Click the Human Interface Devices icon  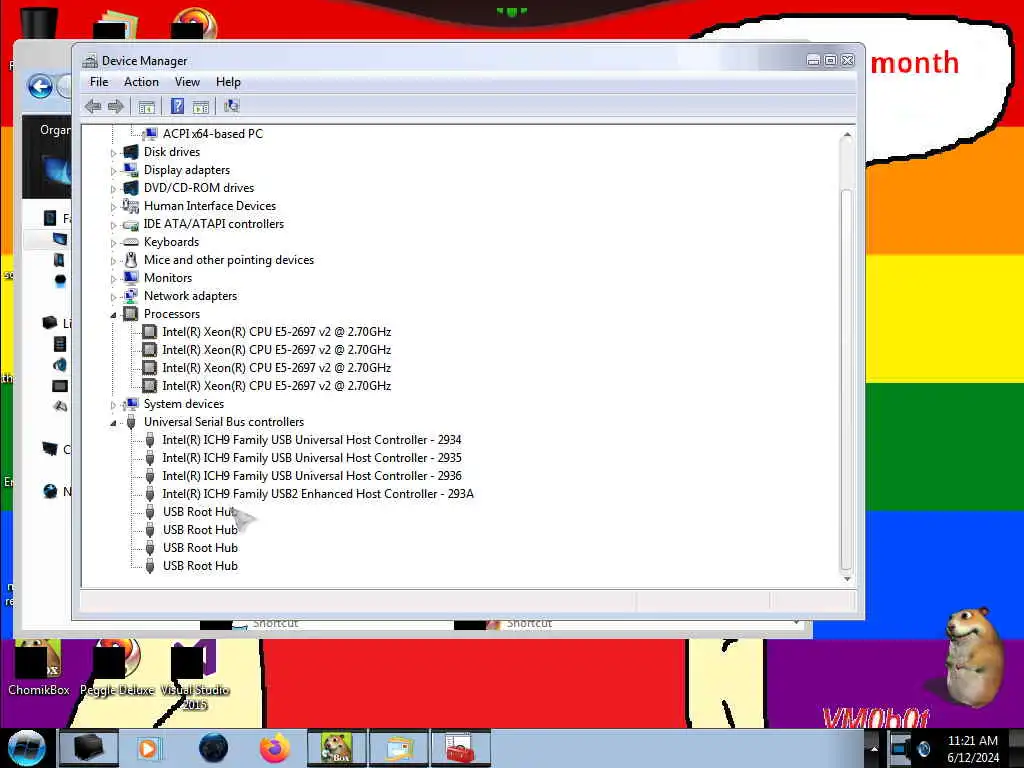[x=131, y=206]
